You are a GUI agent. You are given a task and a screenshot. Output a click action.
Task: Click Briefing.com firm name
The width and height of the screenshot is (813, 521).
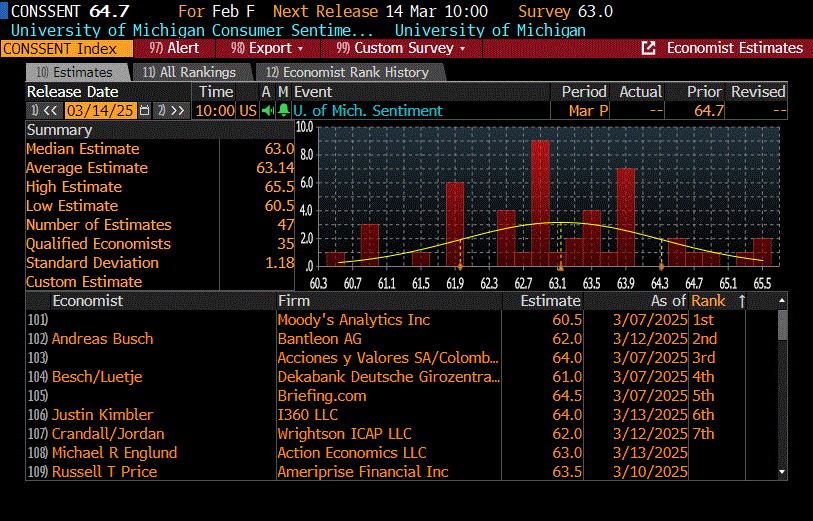point(322,396)
